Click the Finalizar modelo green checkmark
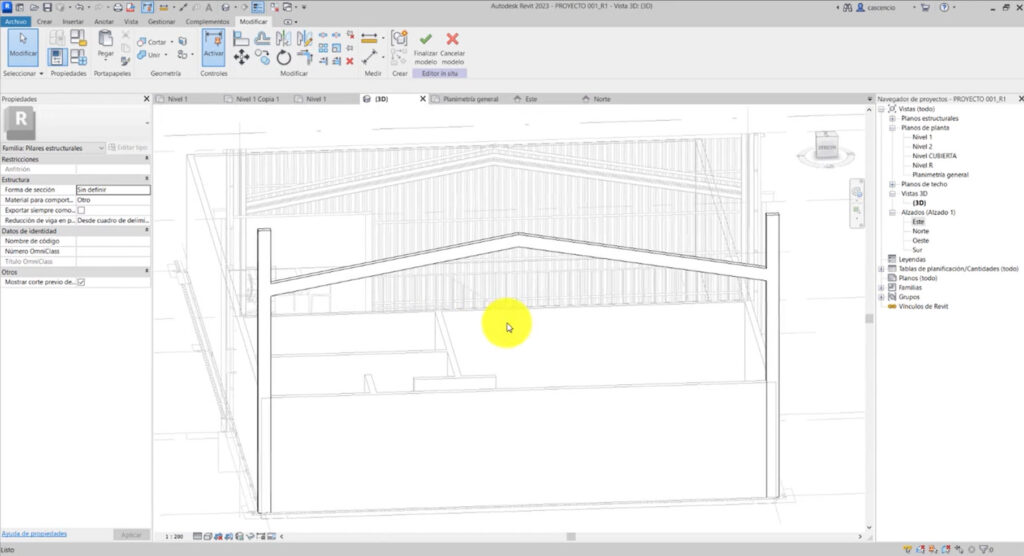Screen dimensions: 1024x556 click(x=425, y=40)
